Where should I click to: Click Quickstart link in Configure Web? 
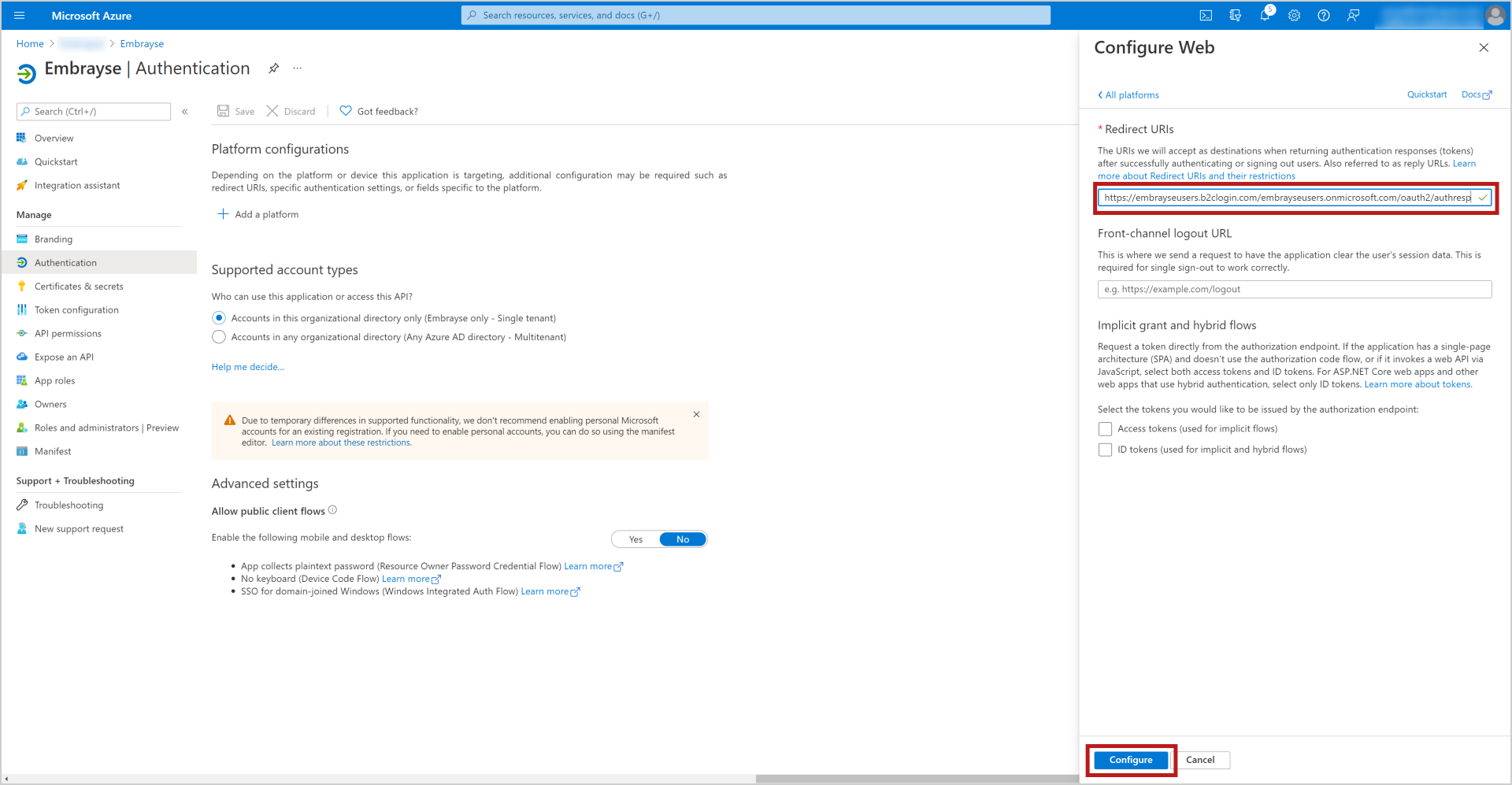pos(1427,94)
